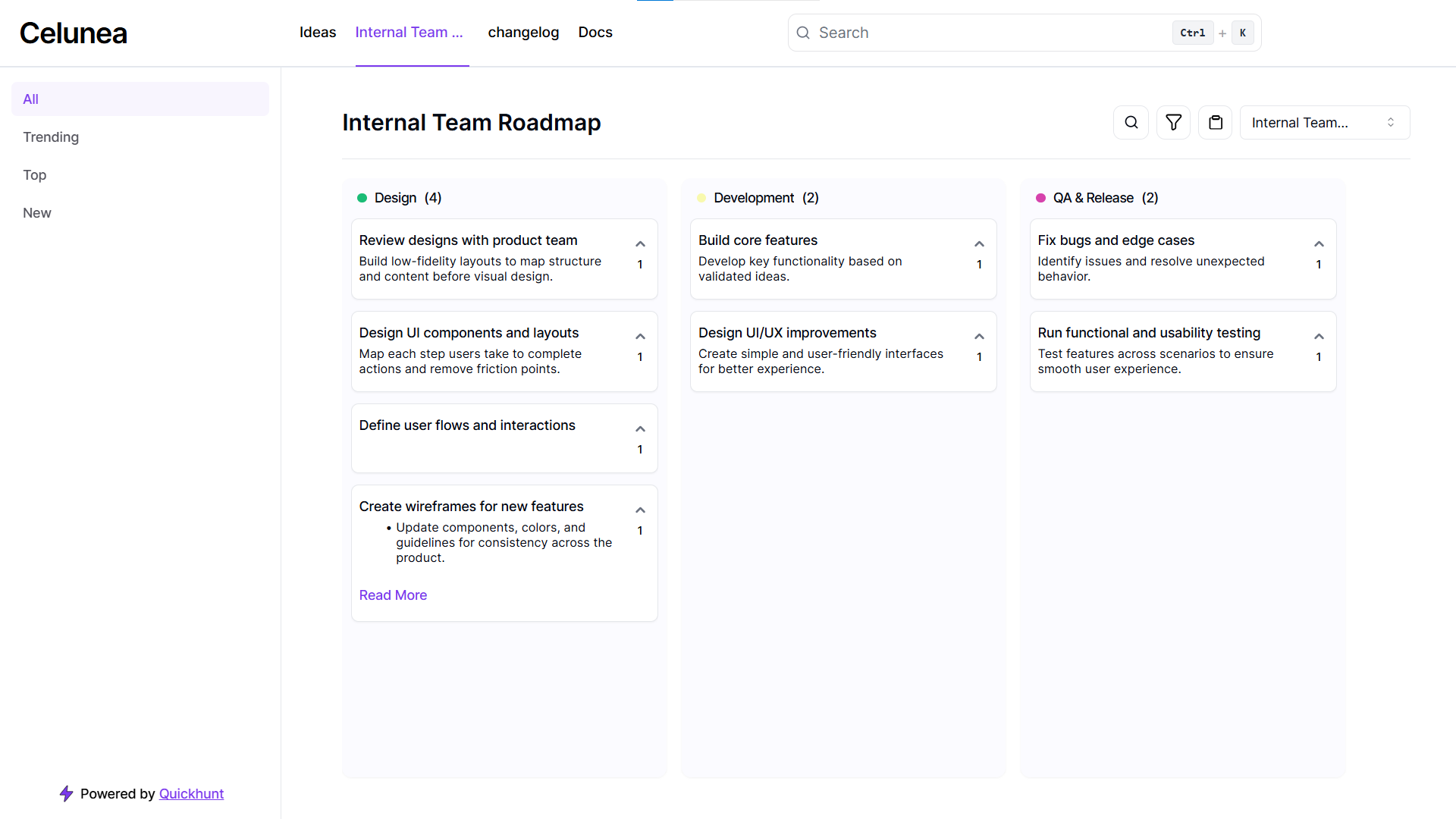
Task: Select the New sidebar filter
Action: click(x=140, y=213)
